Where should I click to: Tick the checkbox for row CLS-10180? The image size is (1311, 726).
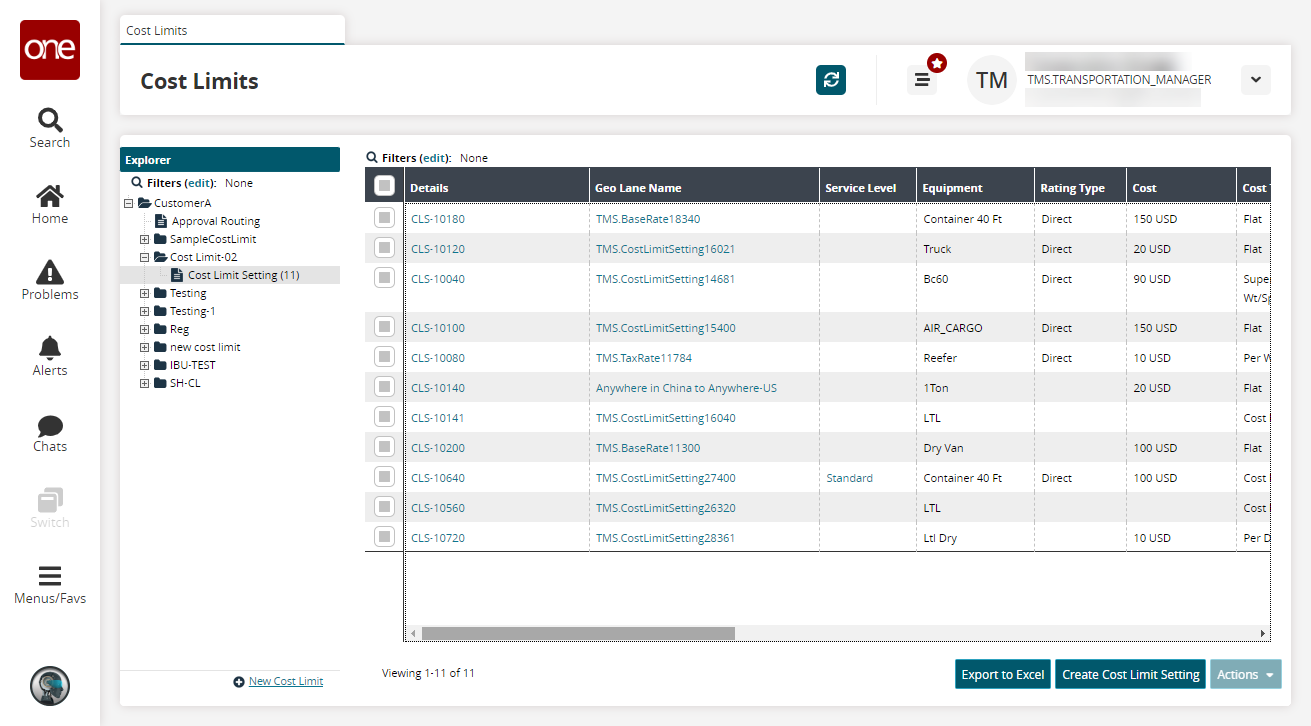384,218
